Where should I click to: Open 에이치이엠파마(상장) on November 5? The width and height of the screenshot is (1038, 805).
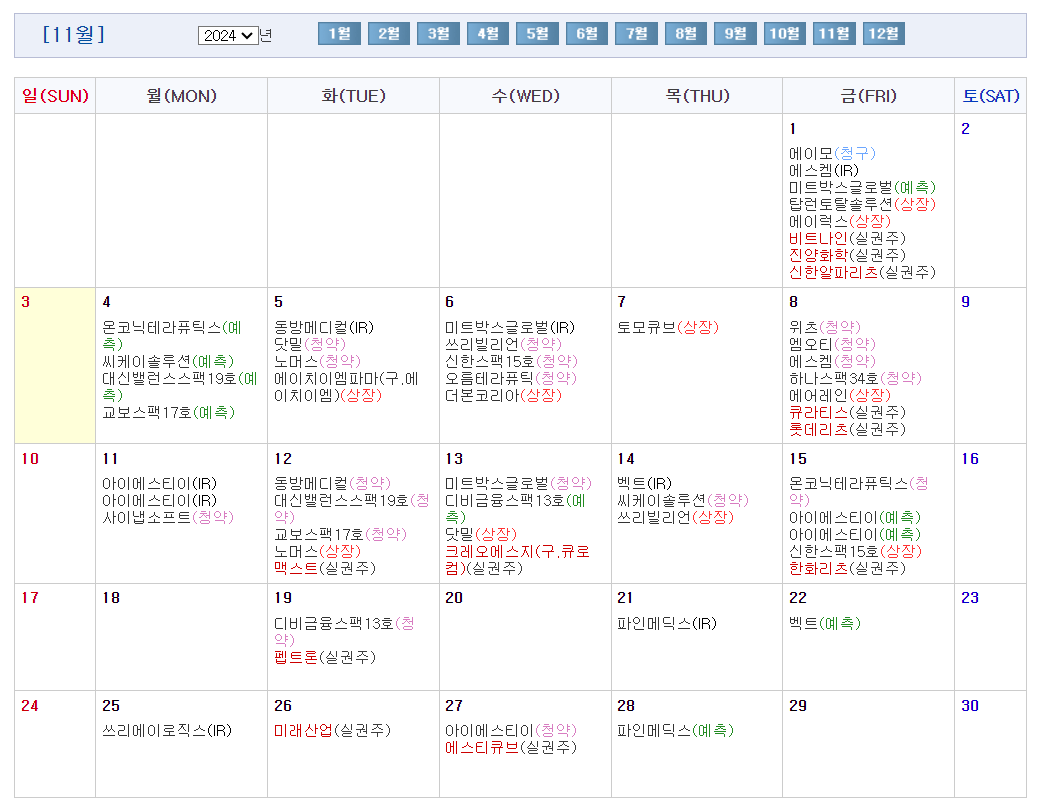click(x=346, y=387)
